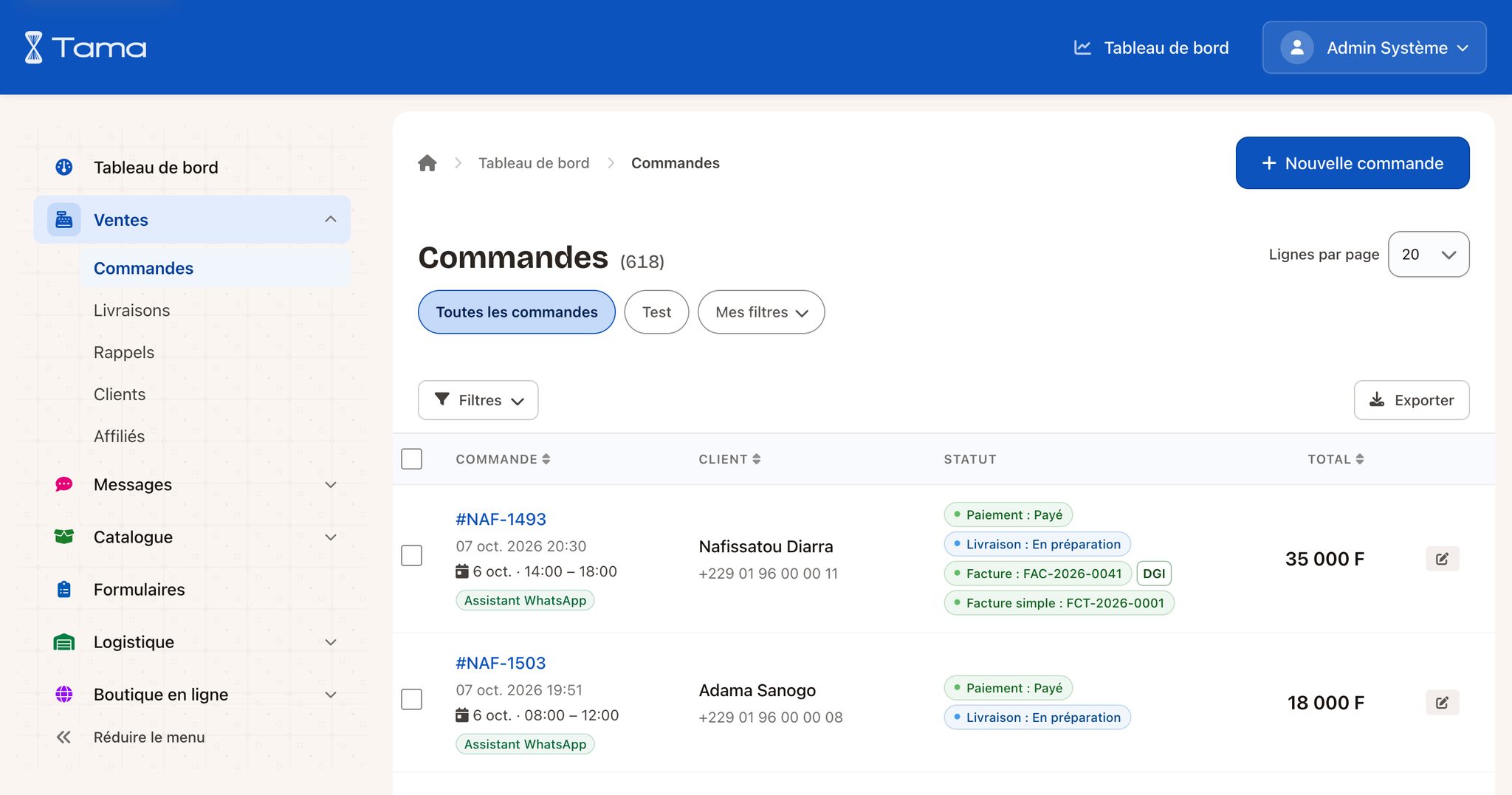Collapse the Ventes menu chevron
The height and width of the screenshot is (795, 1512).
click(331, 219)
